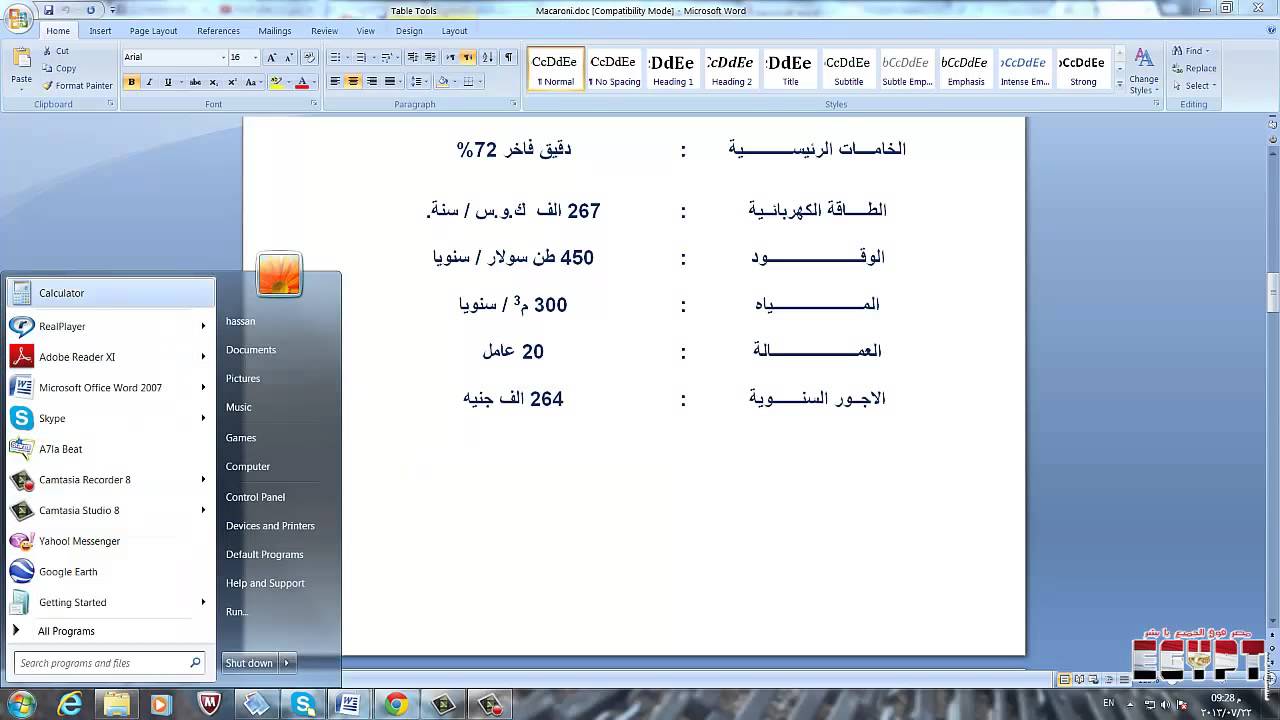Image resolution: width=1280 pixels, height=720 pixels.
Task: Launch Google Earth from Start menu
Action: click(110, 572)
